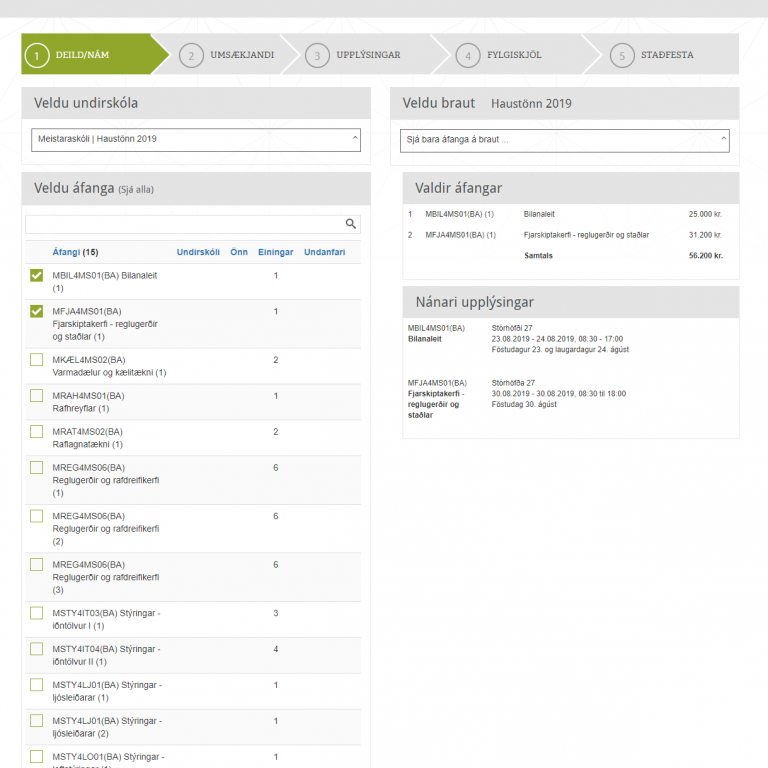Select the MRAT4MS02(BA) Raflagnatækni checkbox
The image size is (768, 768).
click(37, 432)
